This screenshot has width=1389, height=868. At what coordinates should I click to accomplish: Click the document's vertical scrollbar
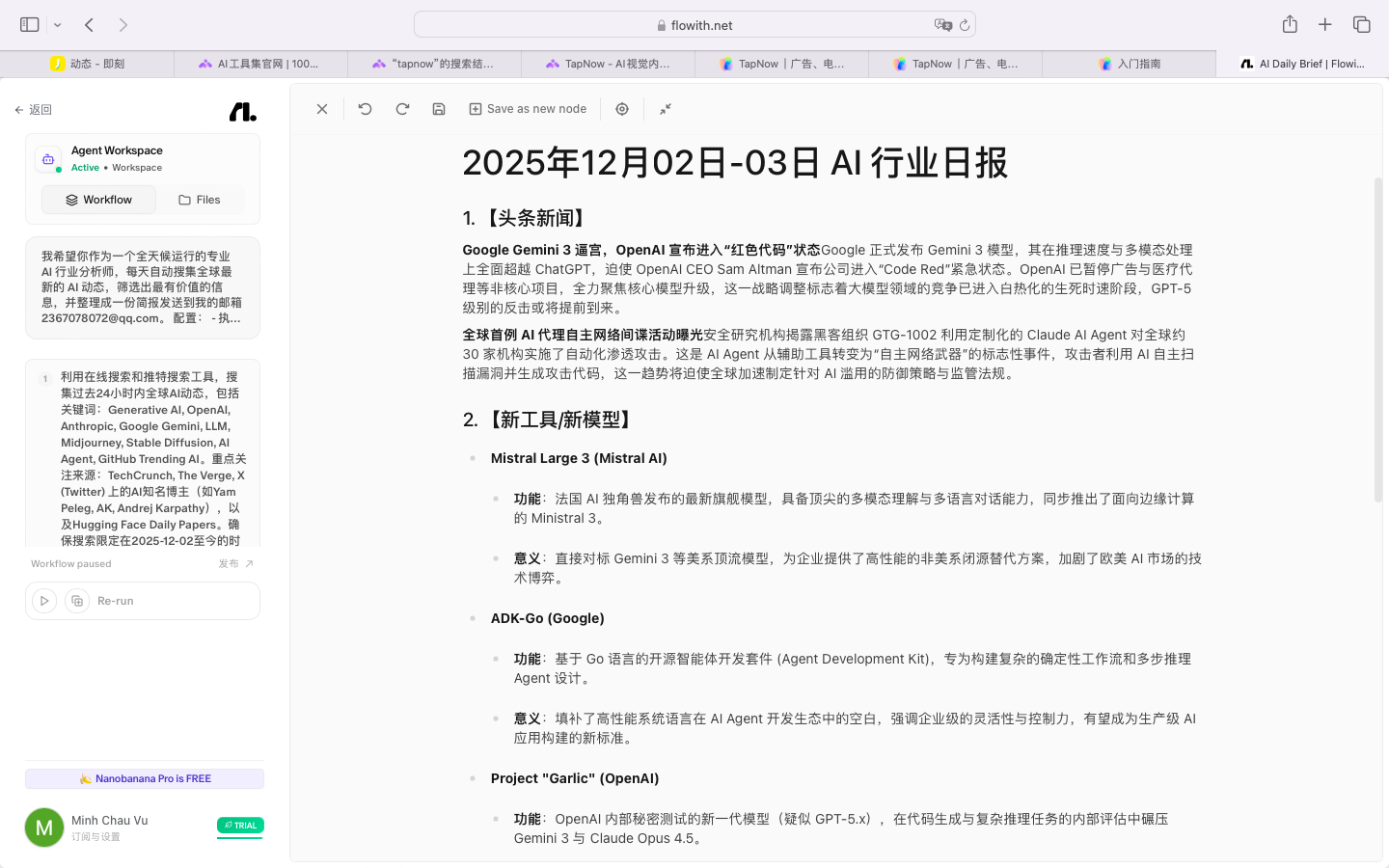pos(1377,338)
